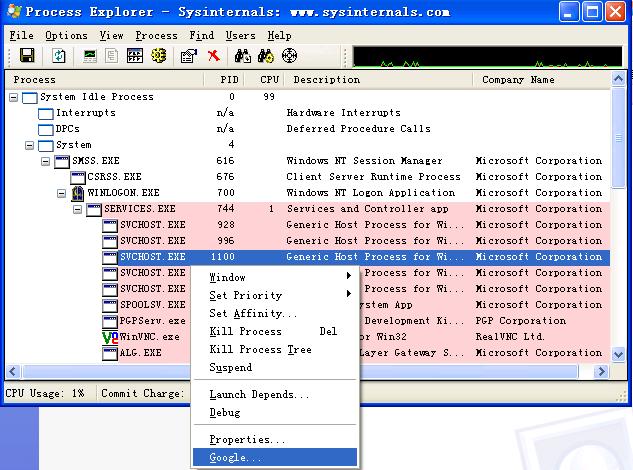Select SVCHOST.EXE with PID 928

[308, 225]
